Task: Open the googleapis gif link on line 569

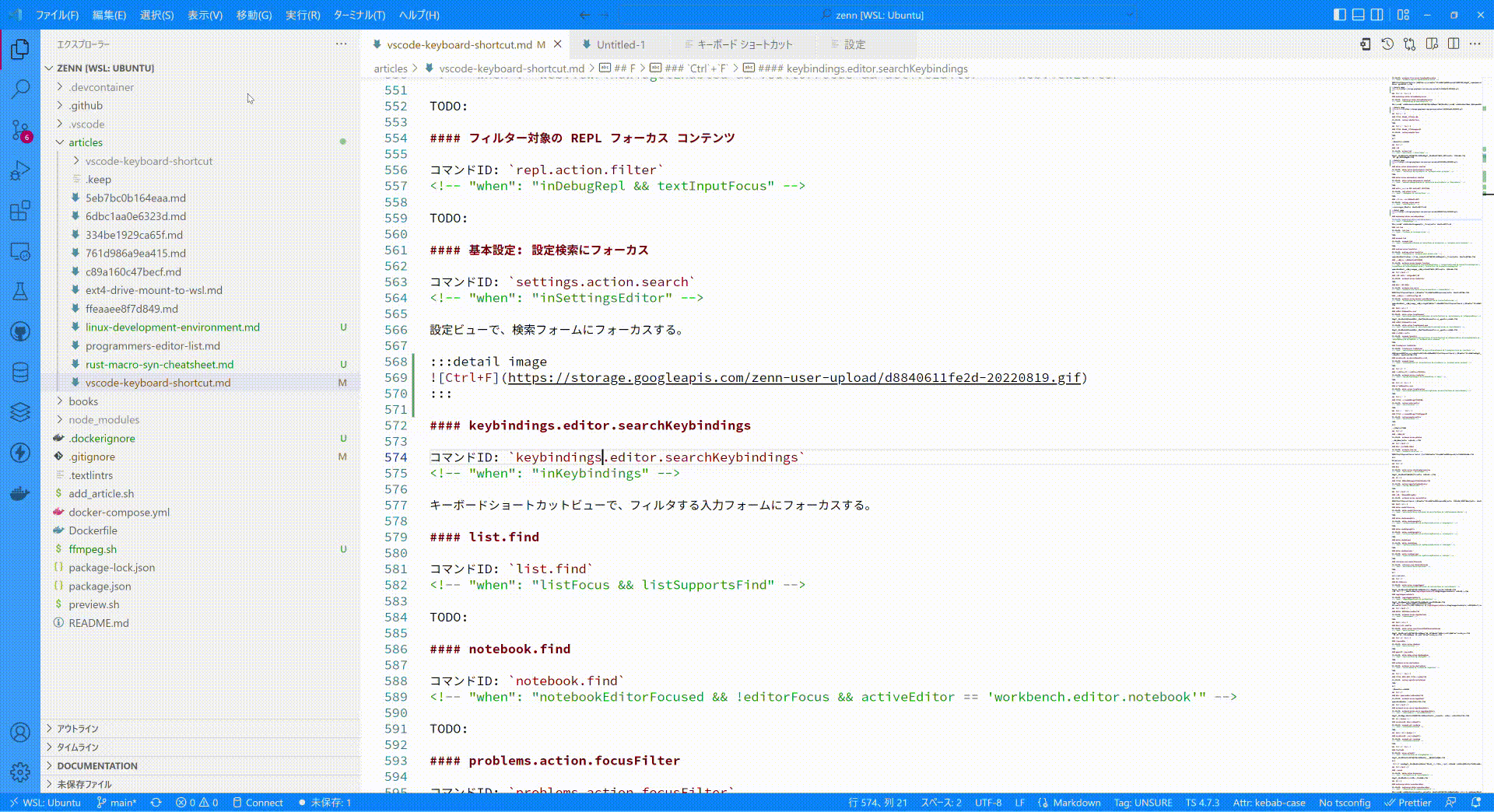Action: (794, 378)
